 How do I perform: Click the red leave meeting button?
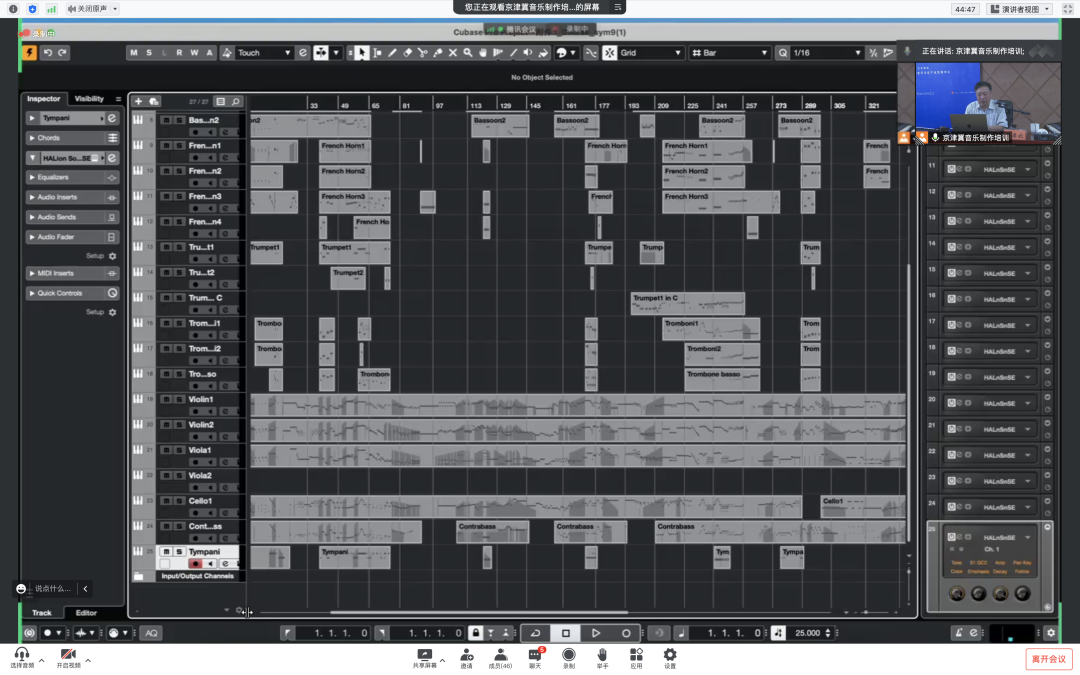click(x=1048, y=659)
